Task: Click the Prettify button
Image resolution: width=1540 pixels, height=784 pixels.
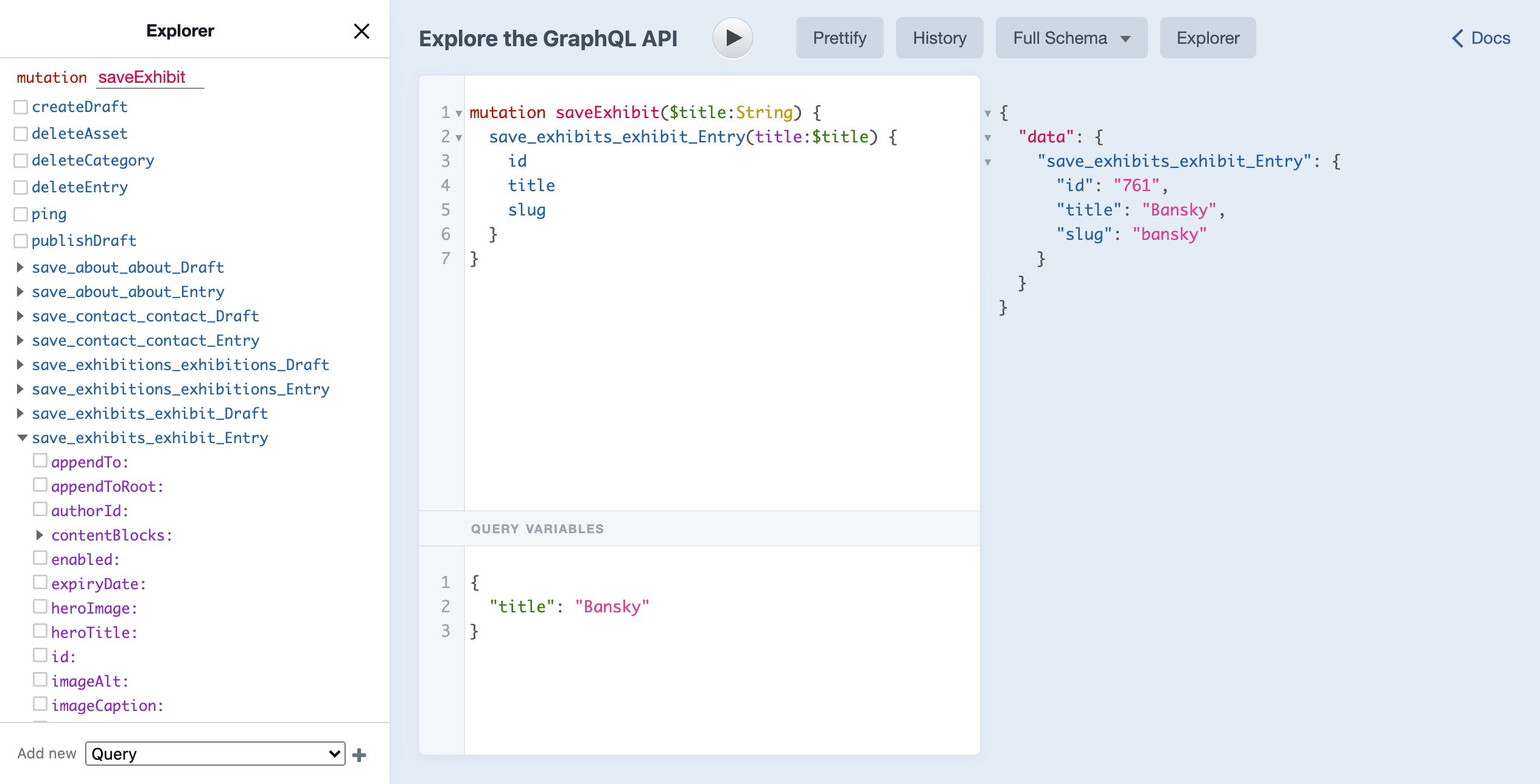Action: (839, 38)
